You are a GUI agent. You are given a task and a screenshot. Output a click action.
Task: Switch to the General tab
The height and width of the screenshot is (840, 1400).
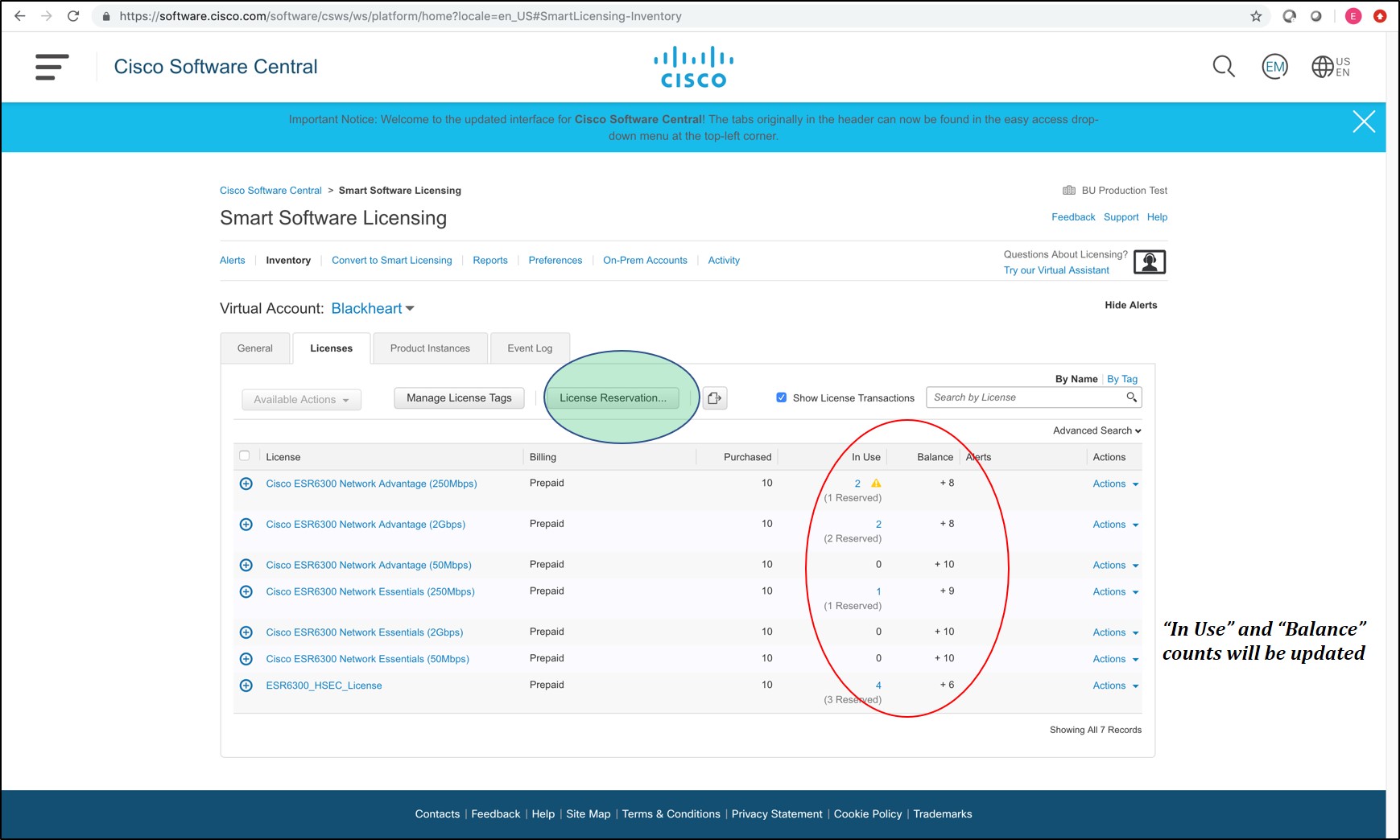(x=255, y=348)
